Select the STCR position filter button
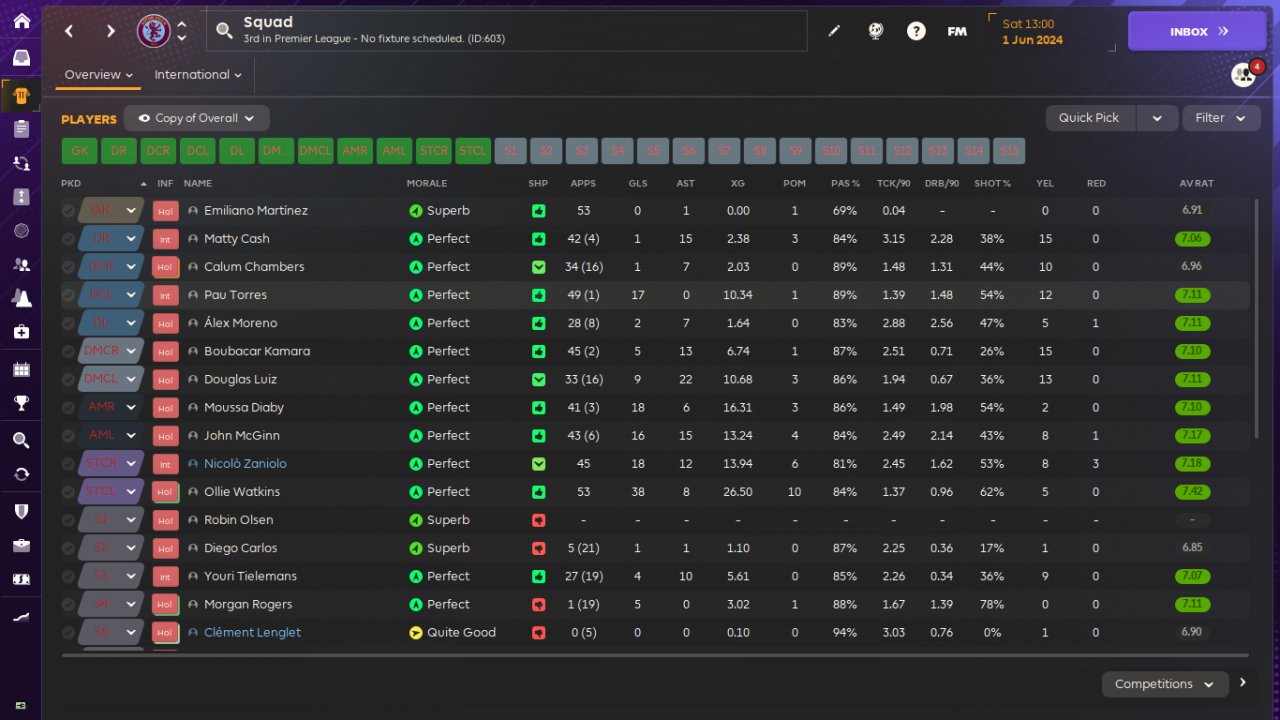 click(434, 151)
